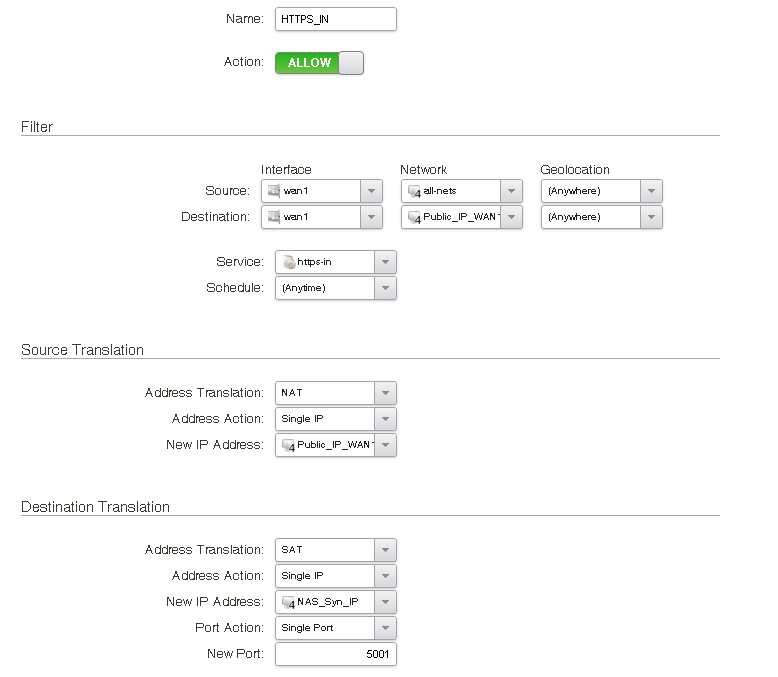778x677 pixels.
Task: Click the Public_IP_WAN icon in Destination network
Action: [x=414, y=217]
